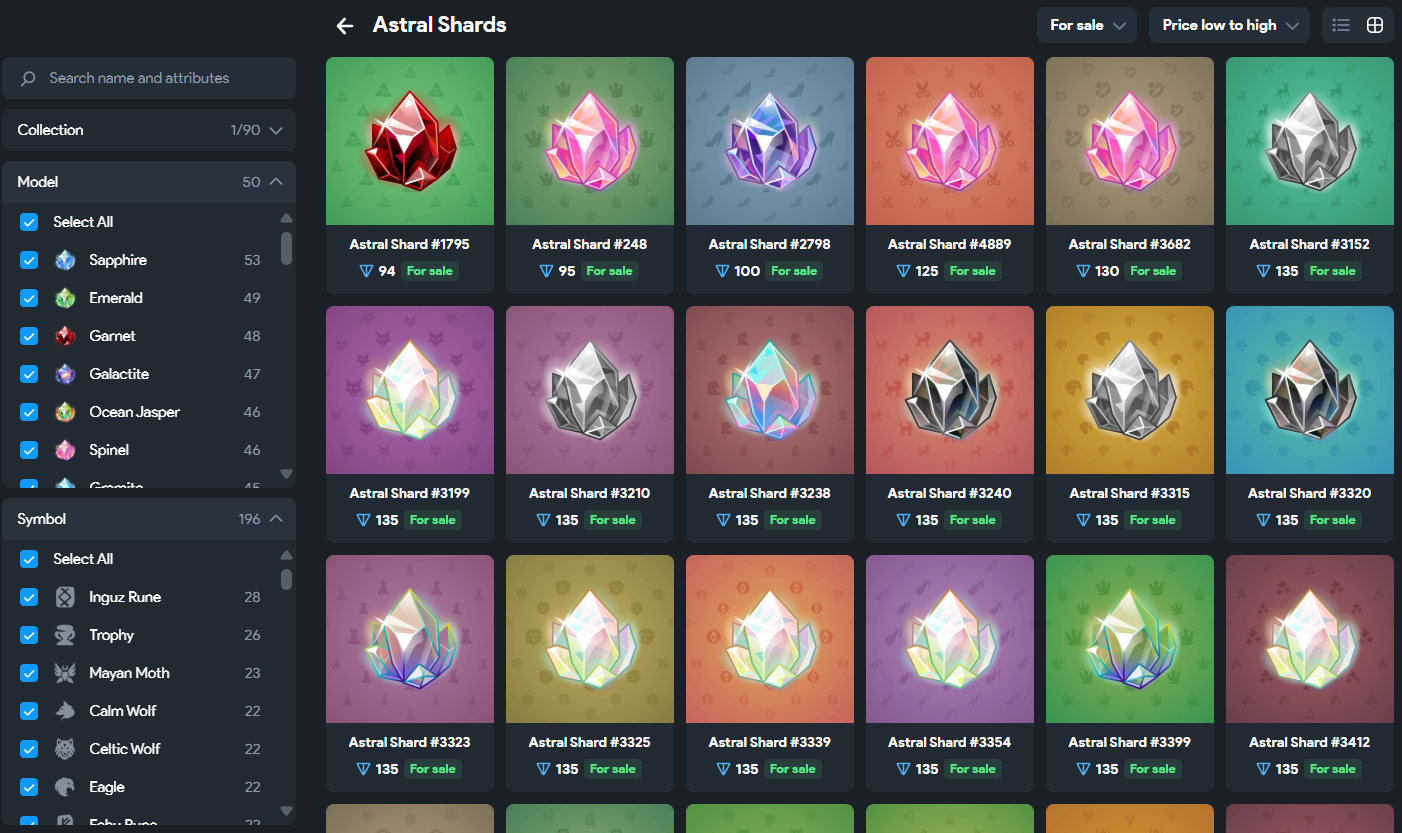Click the Eagle symbol icon

(65, 787)
